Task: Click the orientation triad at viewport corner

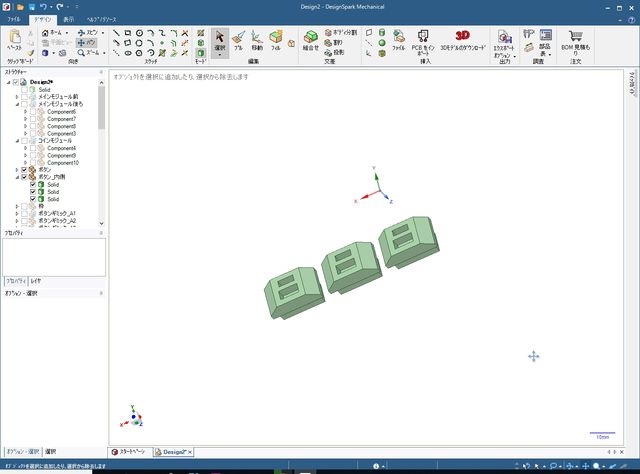Action: coord(132,417)
